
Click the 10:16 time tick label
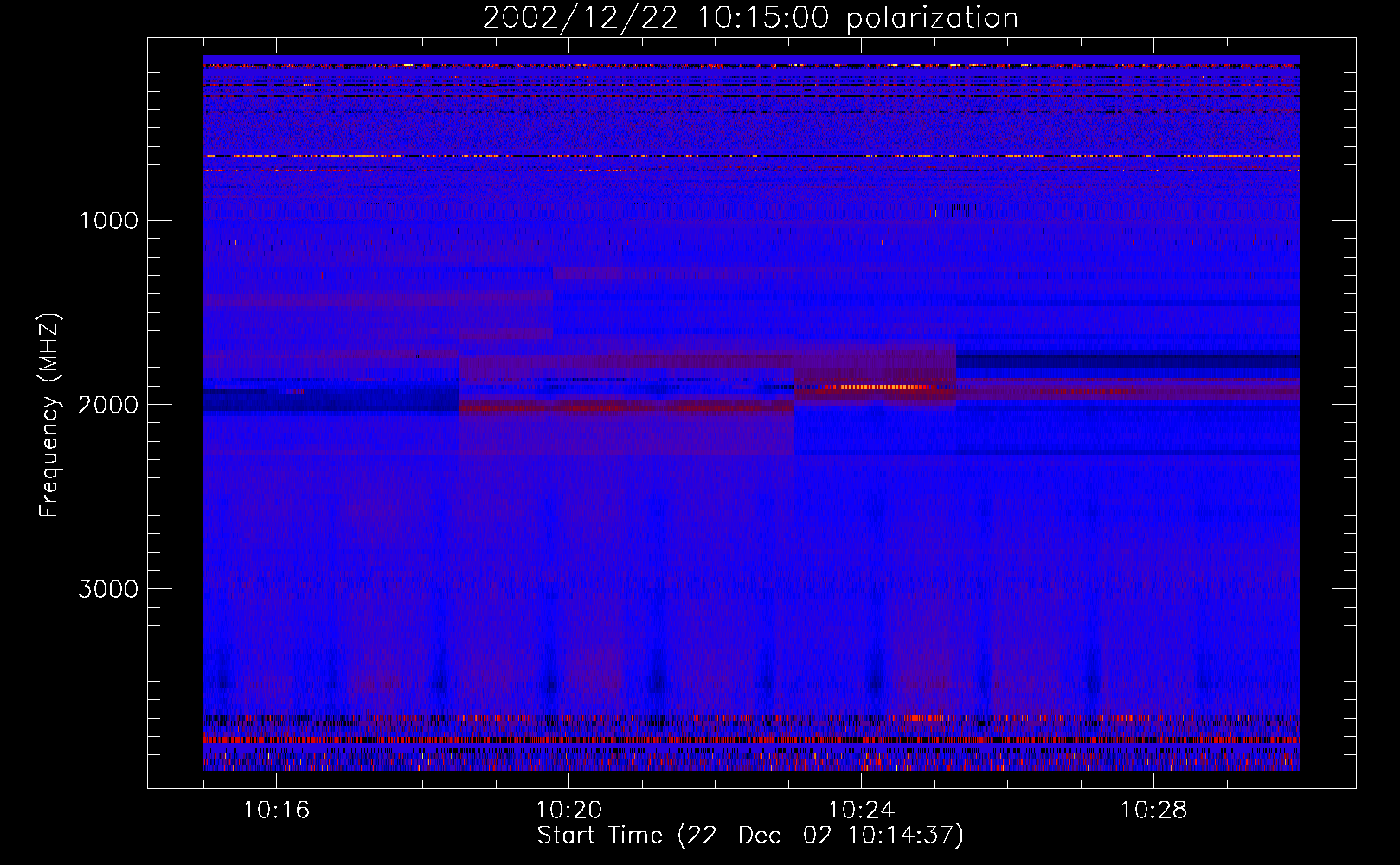[276, 811]
